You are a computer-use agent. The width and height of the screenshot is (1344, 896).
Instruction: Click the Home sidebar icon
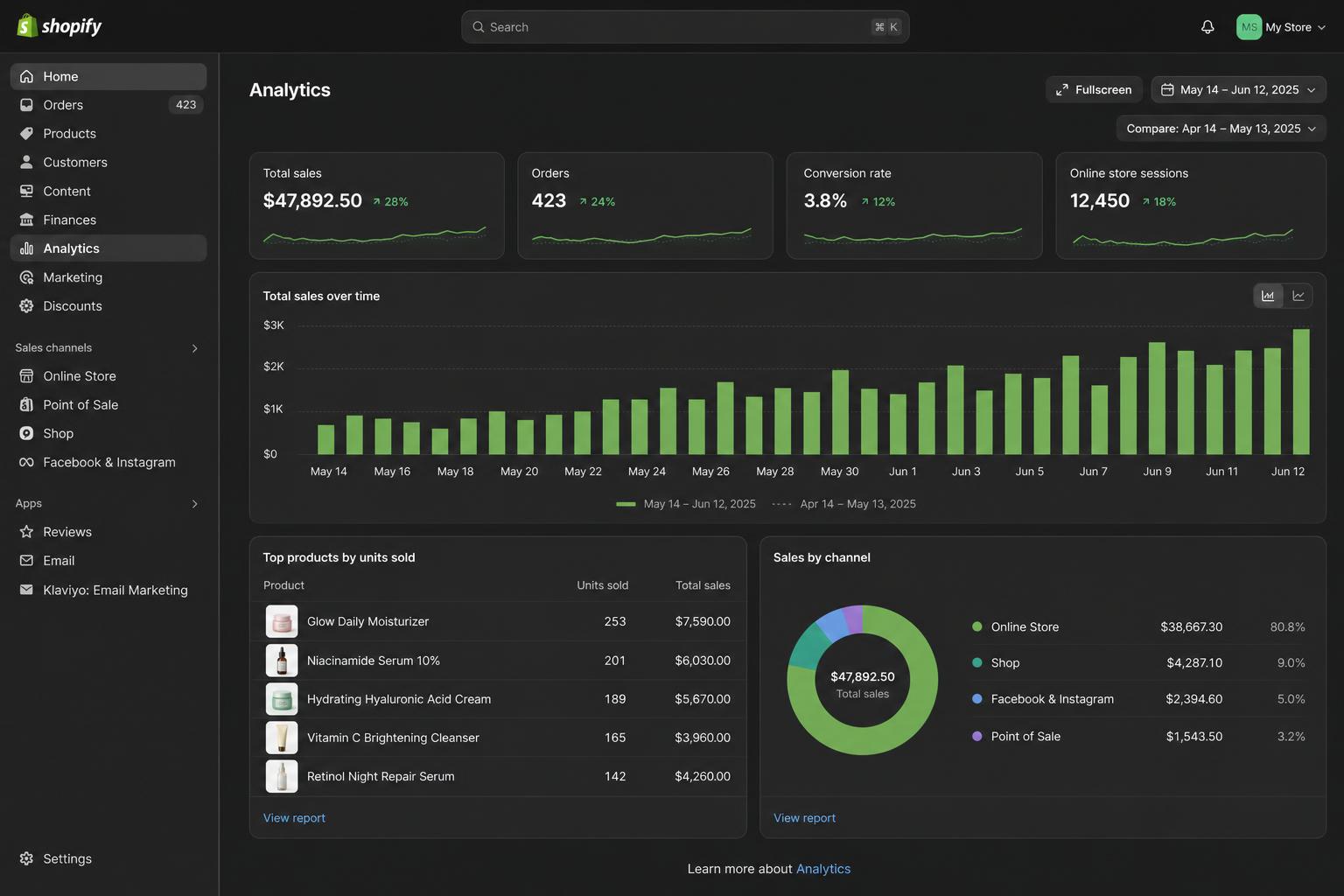[x=27, y=76]
